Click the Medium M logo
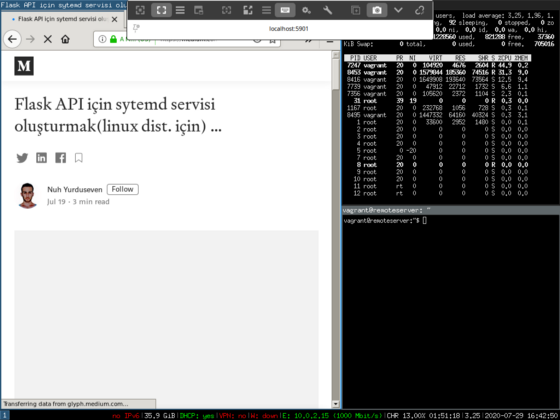This screenshot has height=420, width=560. coord(24,66)
